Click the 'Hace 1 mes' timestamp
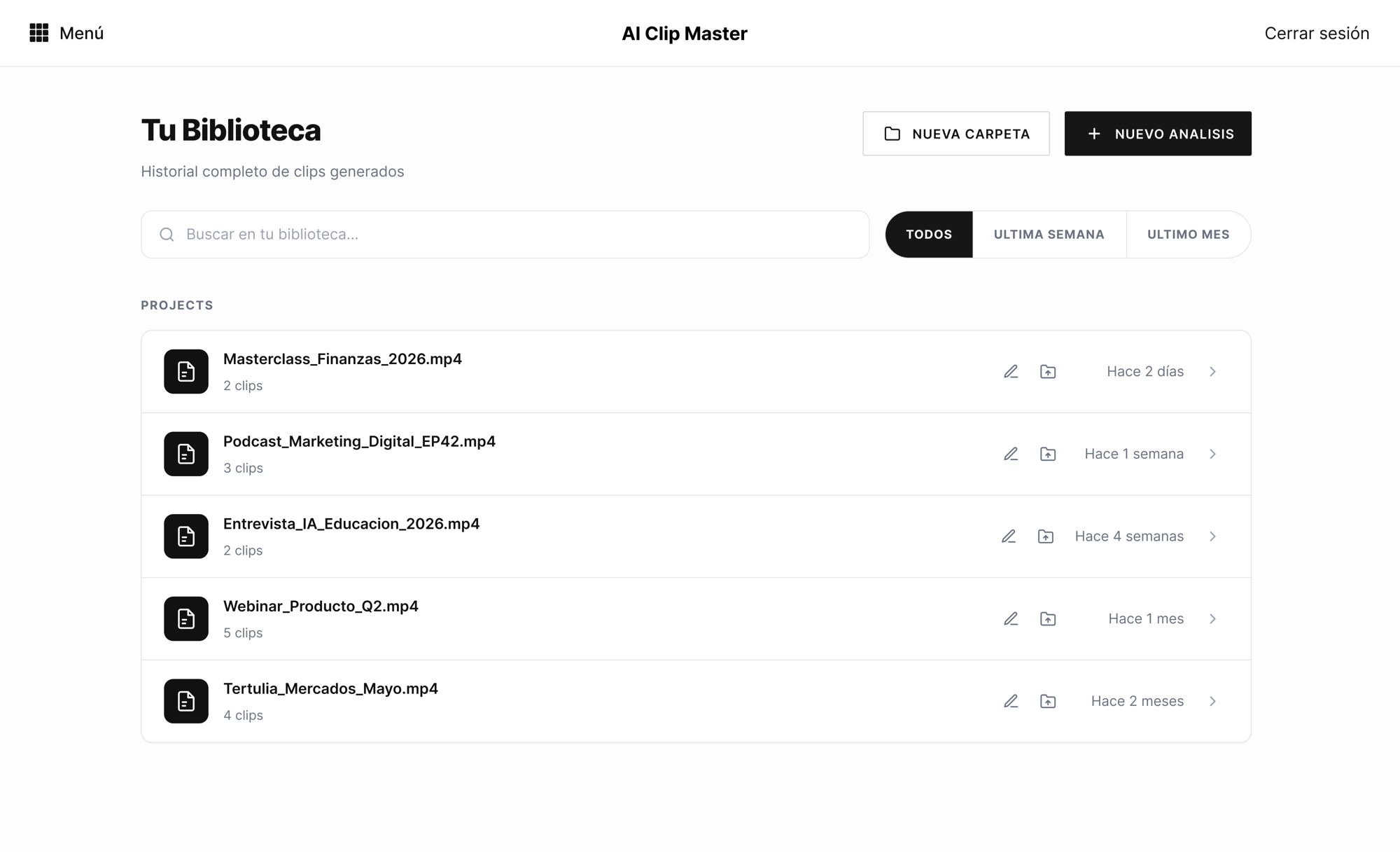Viewport: 1400px width, 853px height. click(1146, 619)
